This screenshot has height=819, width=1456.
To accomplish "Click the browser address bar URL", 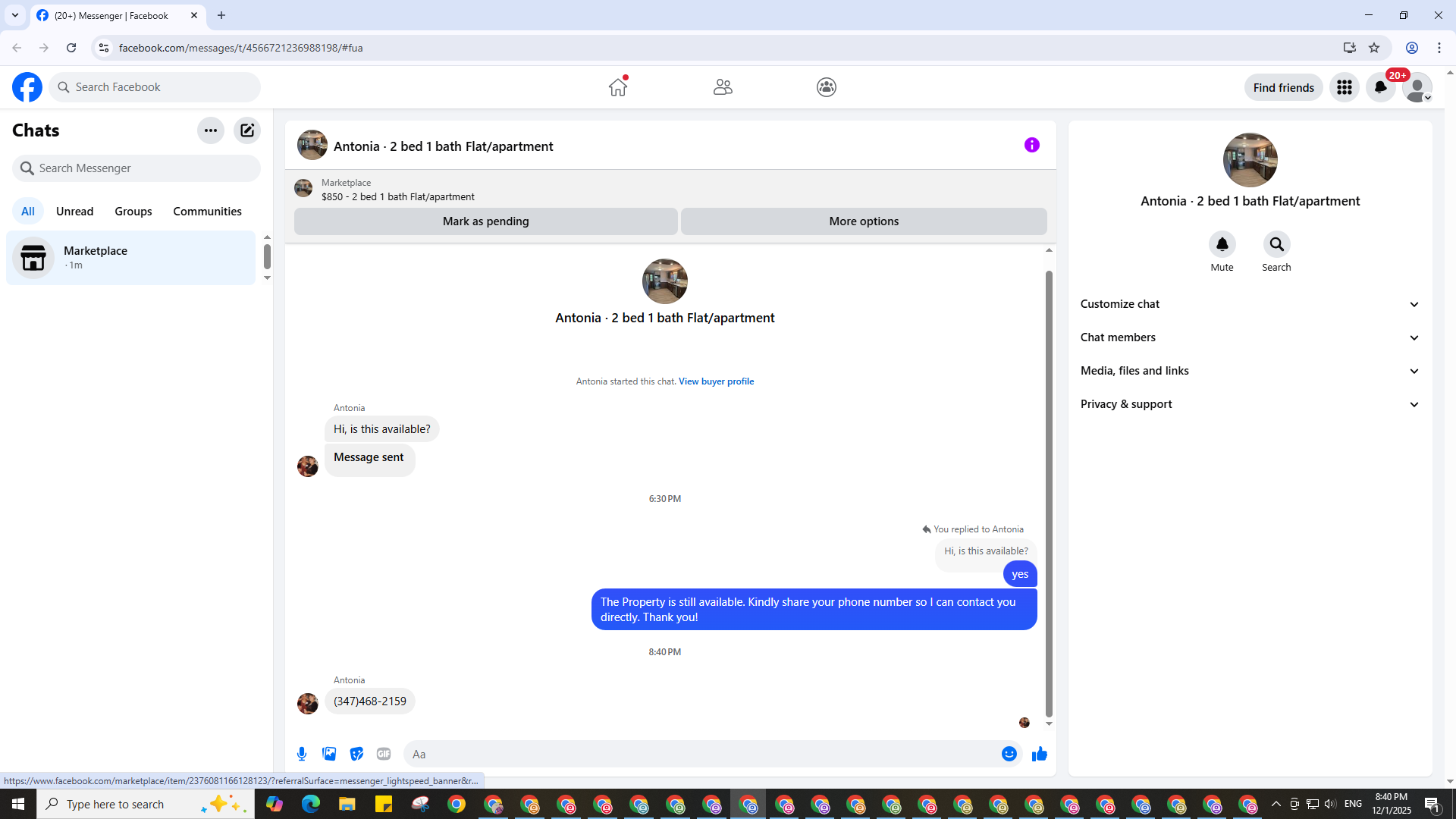I will [241, 48].
